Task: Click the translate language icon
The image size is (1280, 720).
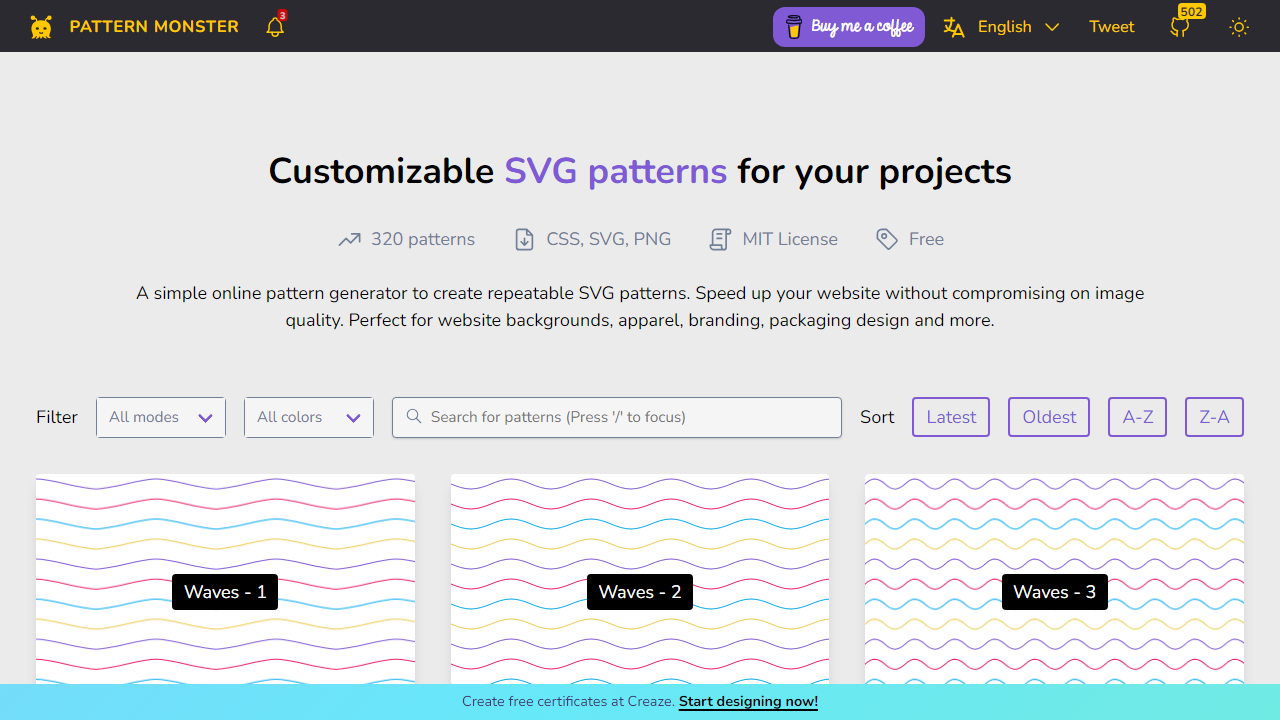Action: (x=954, y=27)
